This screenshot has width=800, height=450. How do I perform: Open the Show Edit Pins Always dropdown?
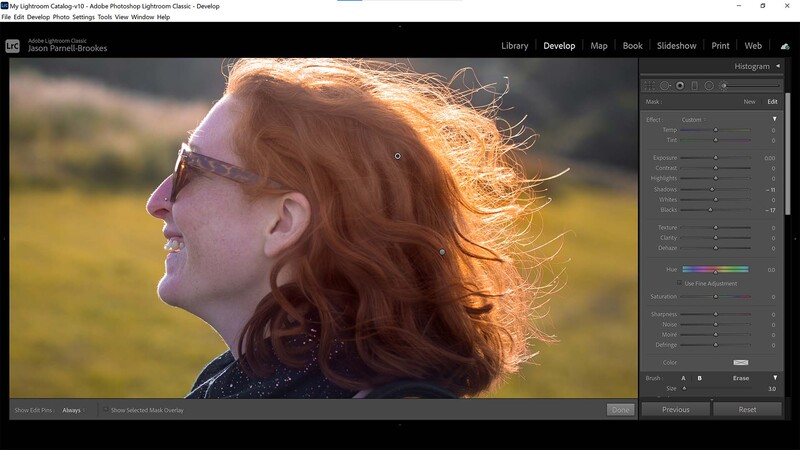tap(73, 410)
